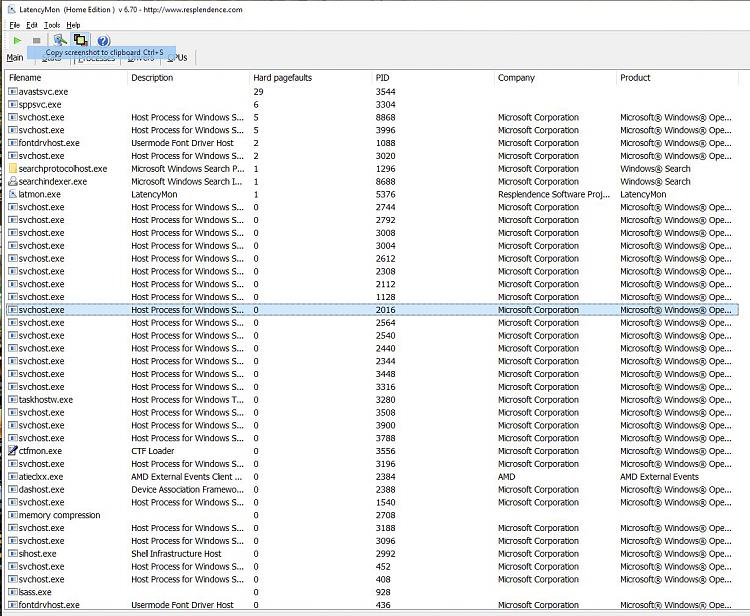The width and height of the screenshot is (750, 616).
Task: Click PID value 3996
Action: (386, 130)
